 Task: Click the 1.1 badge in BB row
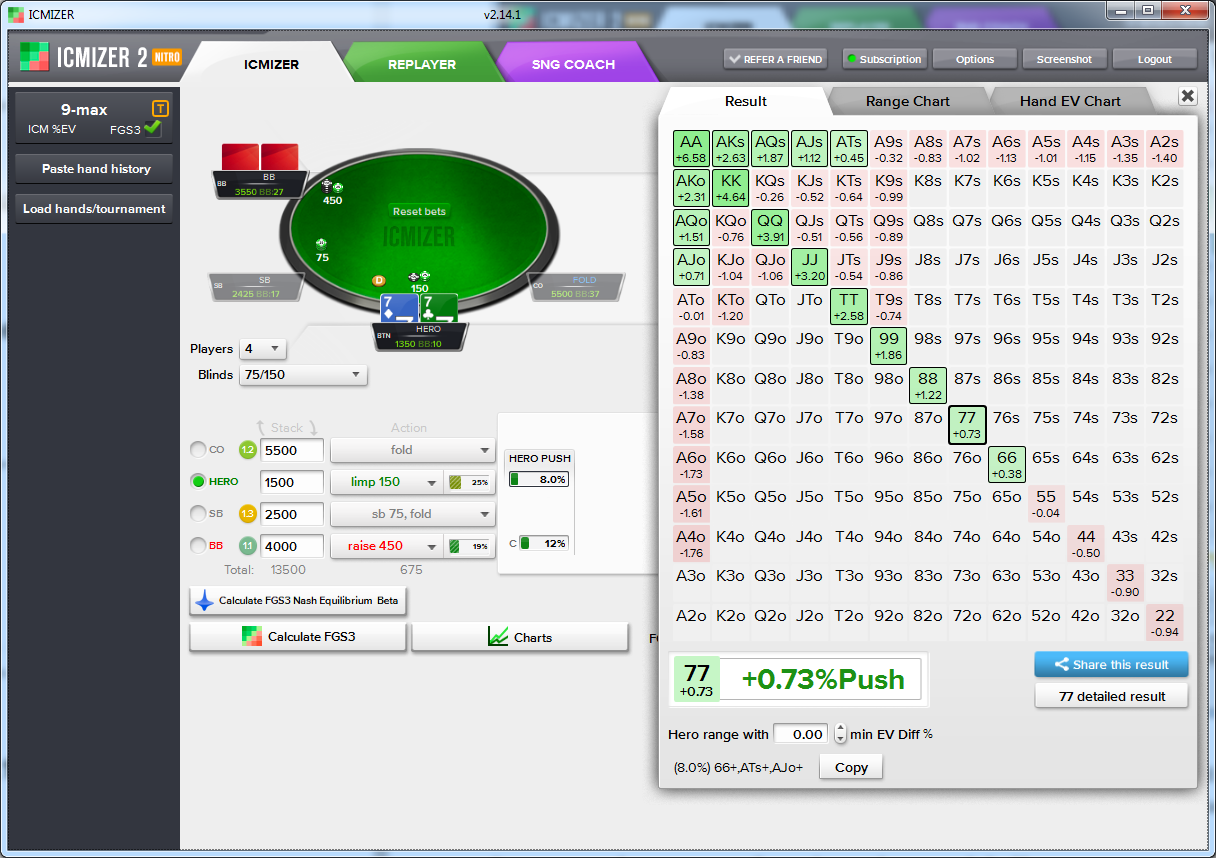click(247, 546)
